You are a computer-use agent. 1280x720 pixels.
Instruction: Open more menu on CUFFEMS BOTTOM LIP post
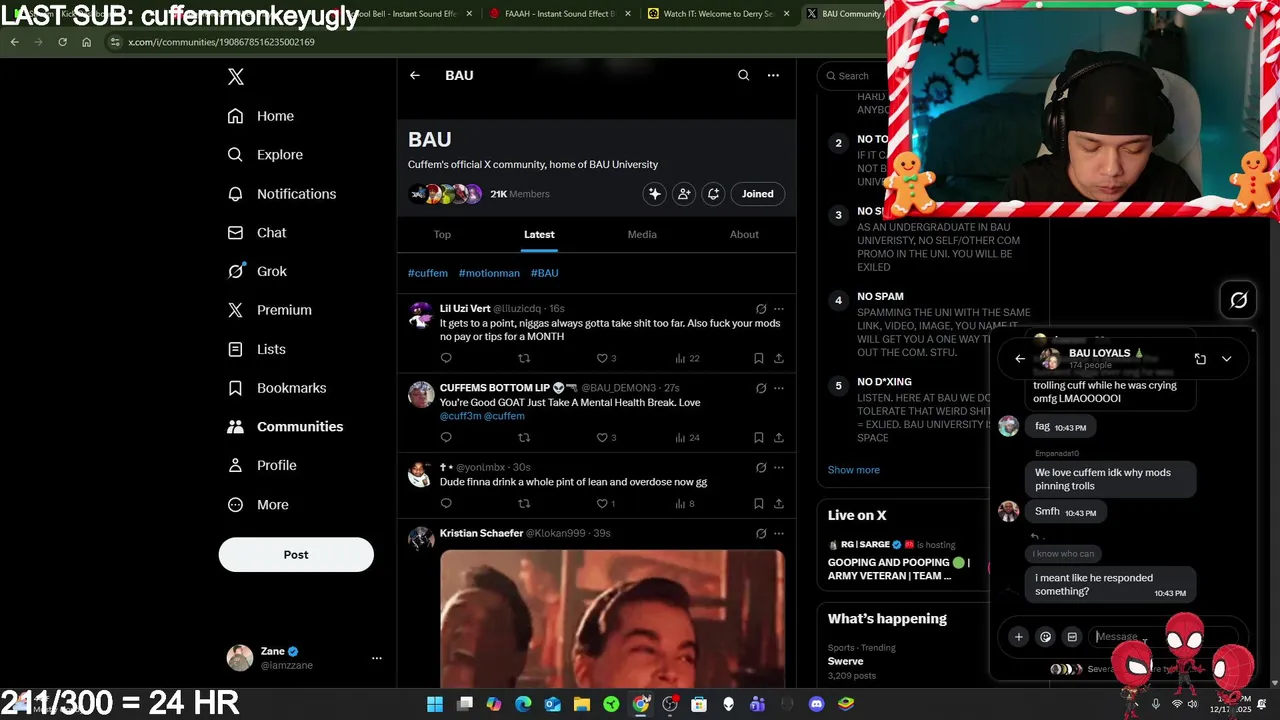[x=779, y=388]
